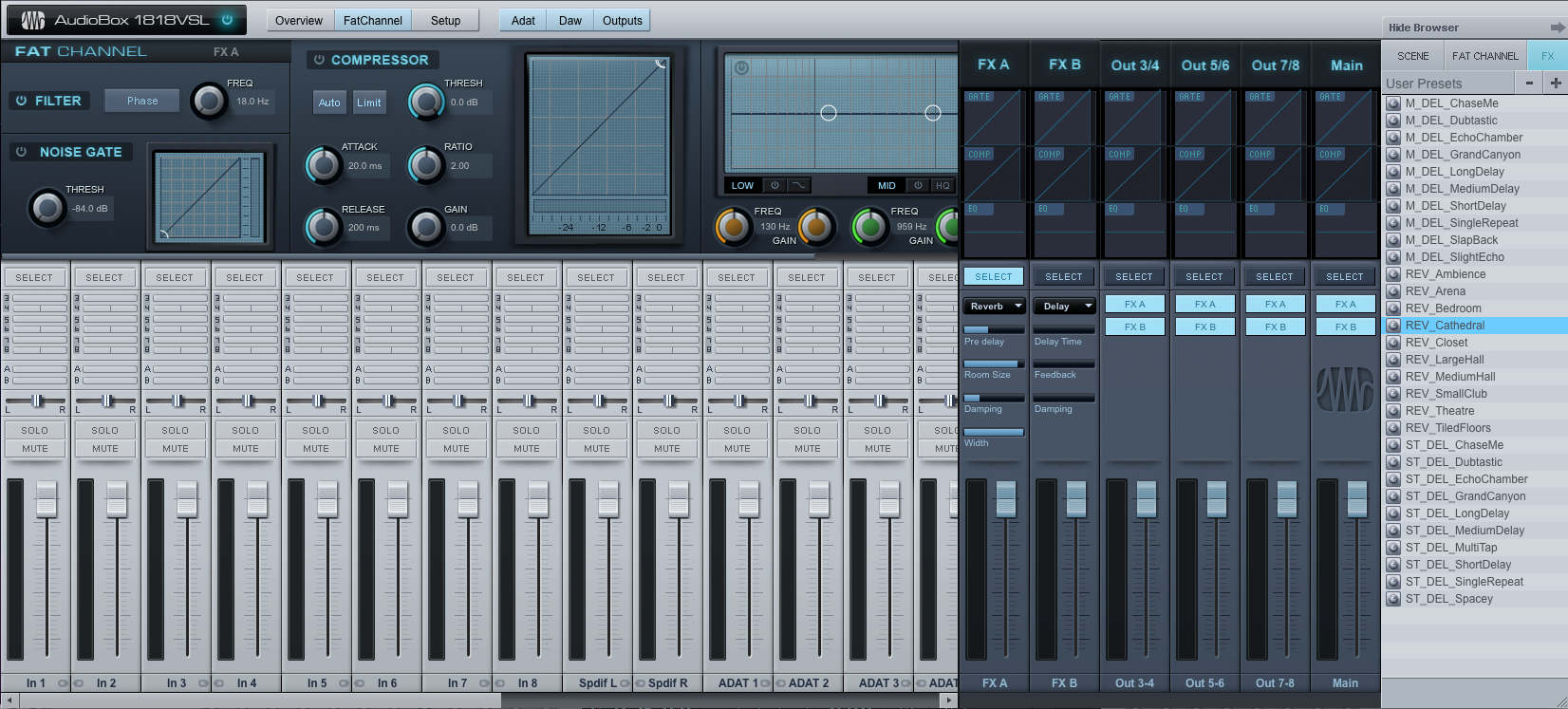This screenshot has width=1568, height=709.
Task: Click the compressor ATTACK knob
Action: [x=324, y=165]
